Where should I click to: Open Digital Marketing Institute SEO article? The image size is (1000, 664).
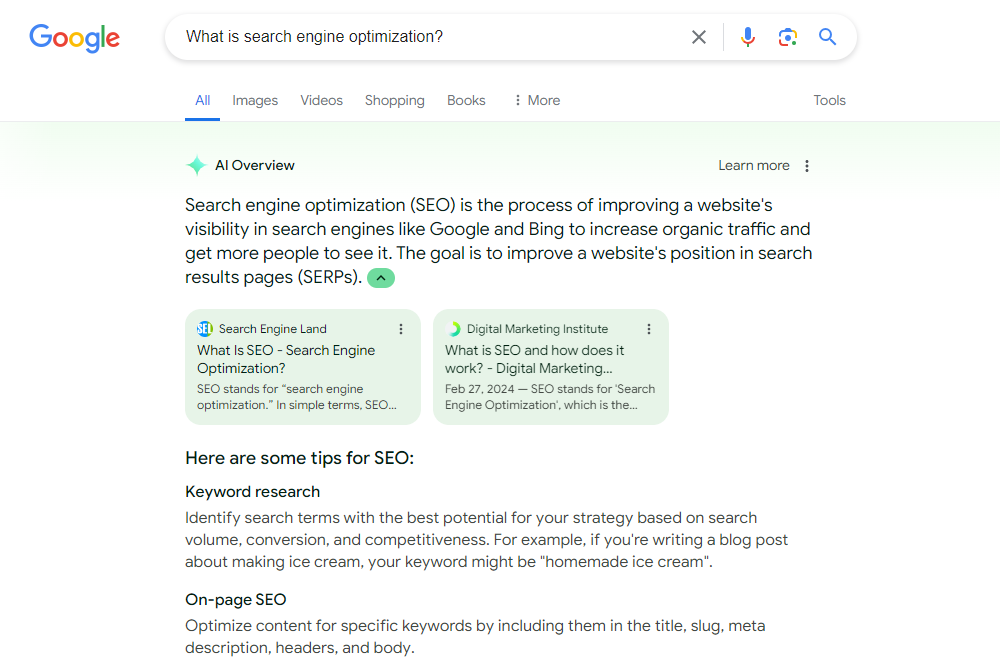point(534,359)
